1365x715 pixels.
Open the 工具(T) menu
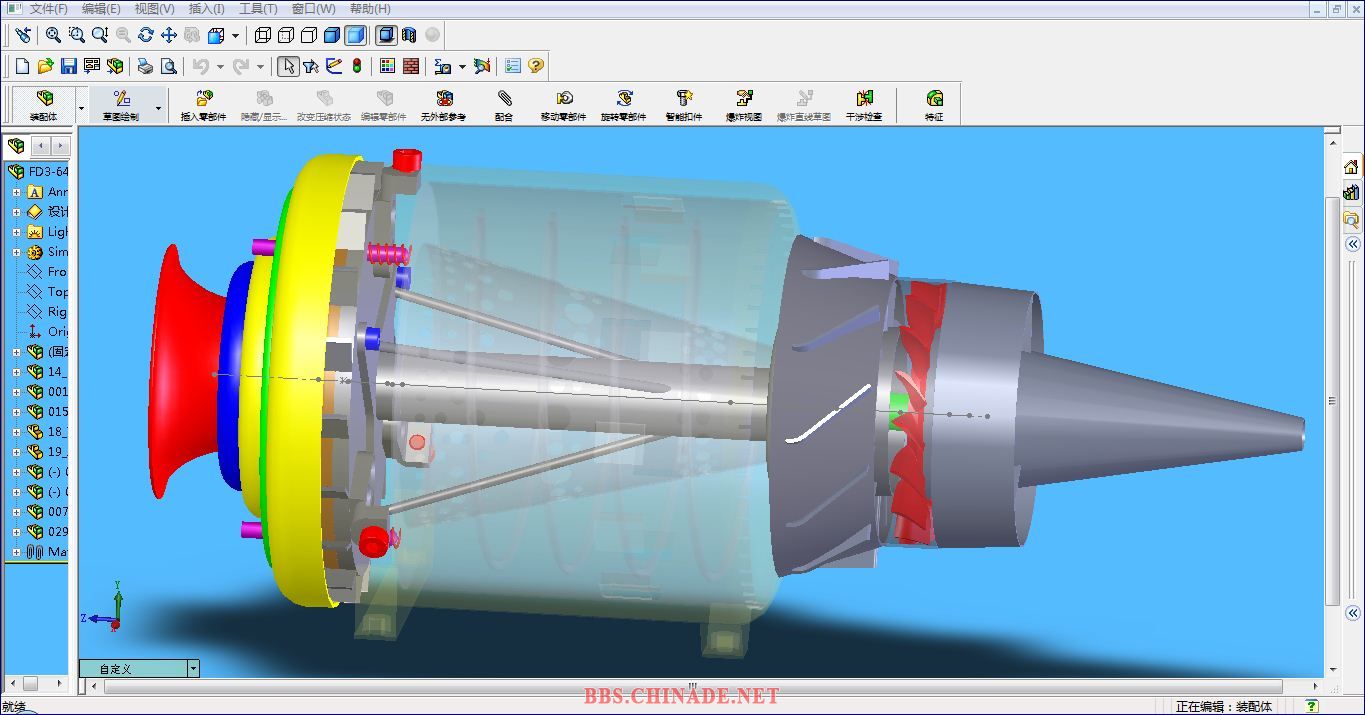point(258,9)
